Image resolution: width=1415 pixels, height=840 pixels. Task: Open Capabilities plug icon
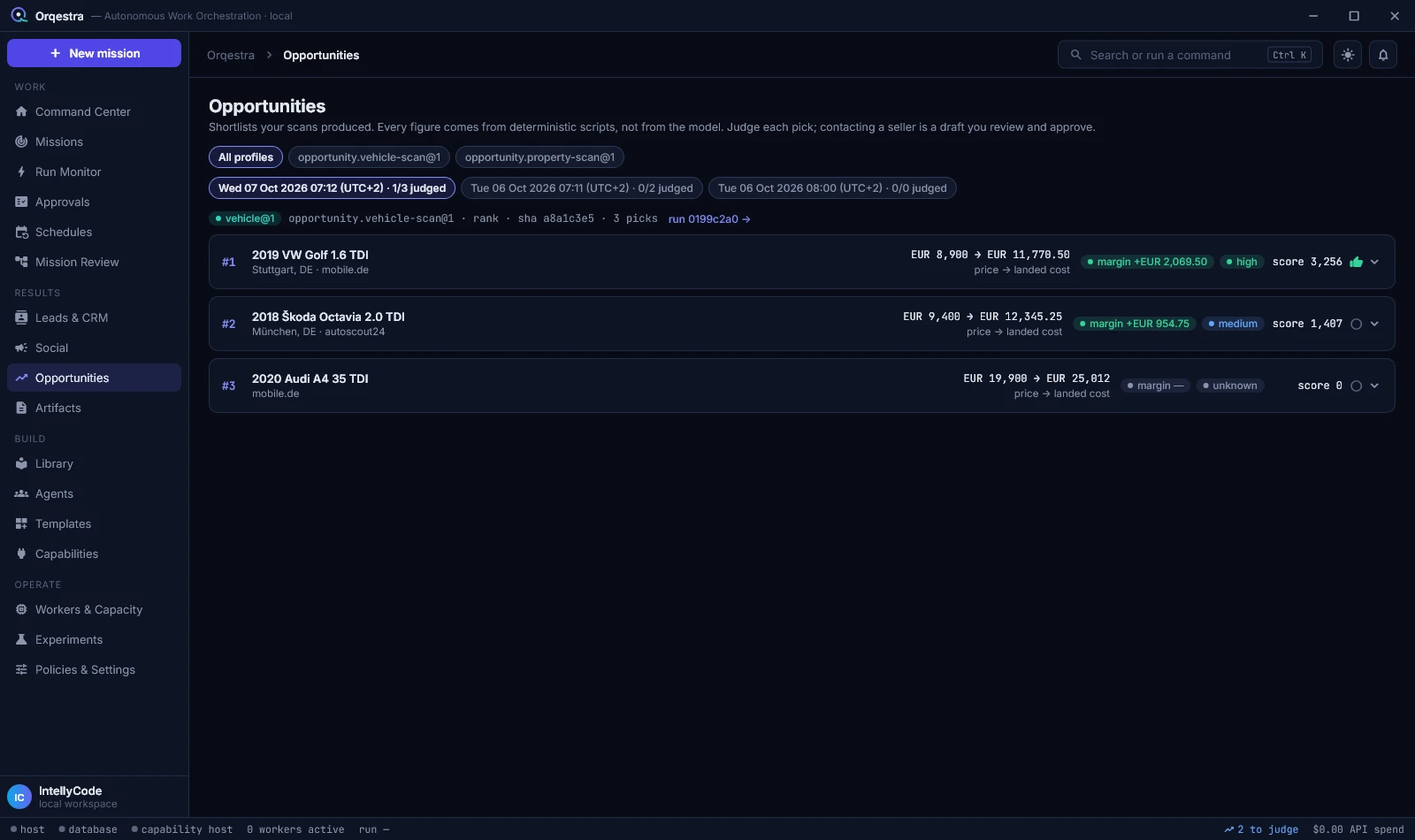[21, 554]
